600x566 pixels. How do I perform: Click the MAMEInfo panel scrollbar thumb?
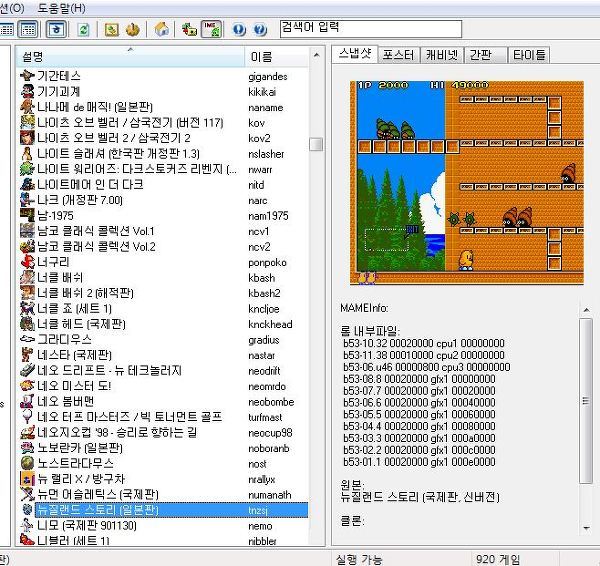pos(585,401)
